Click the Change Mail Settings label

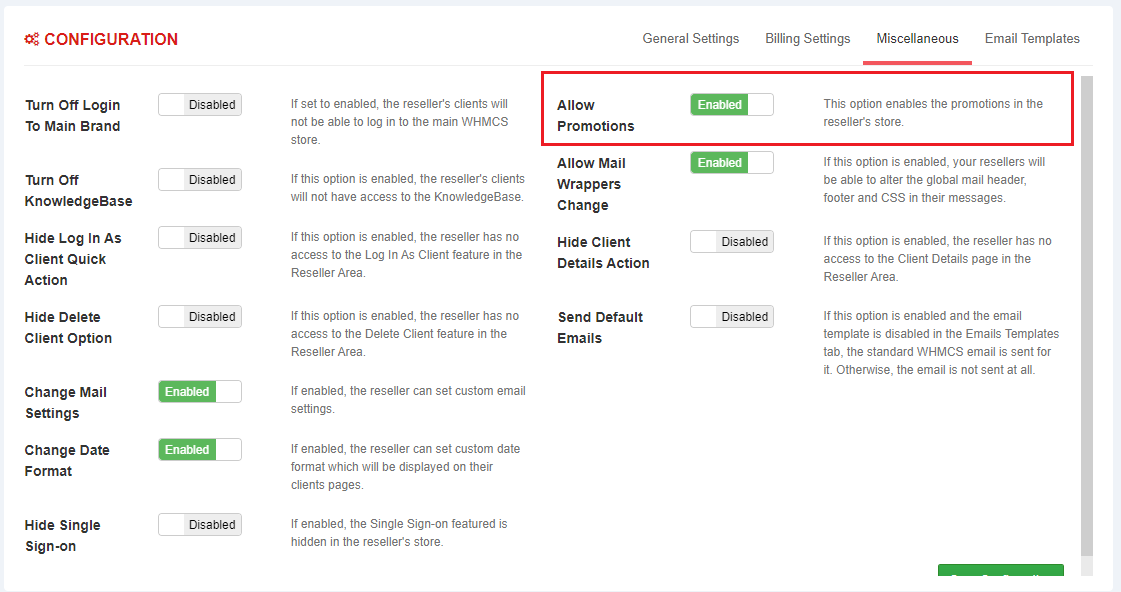click(x=66, y=403)
